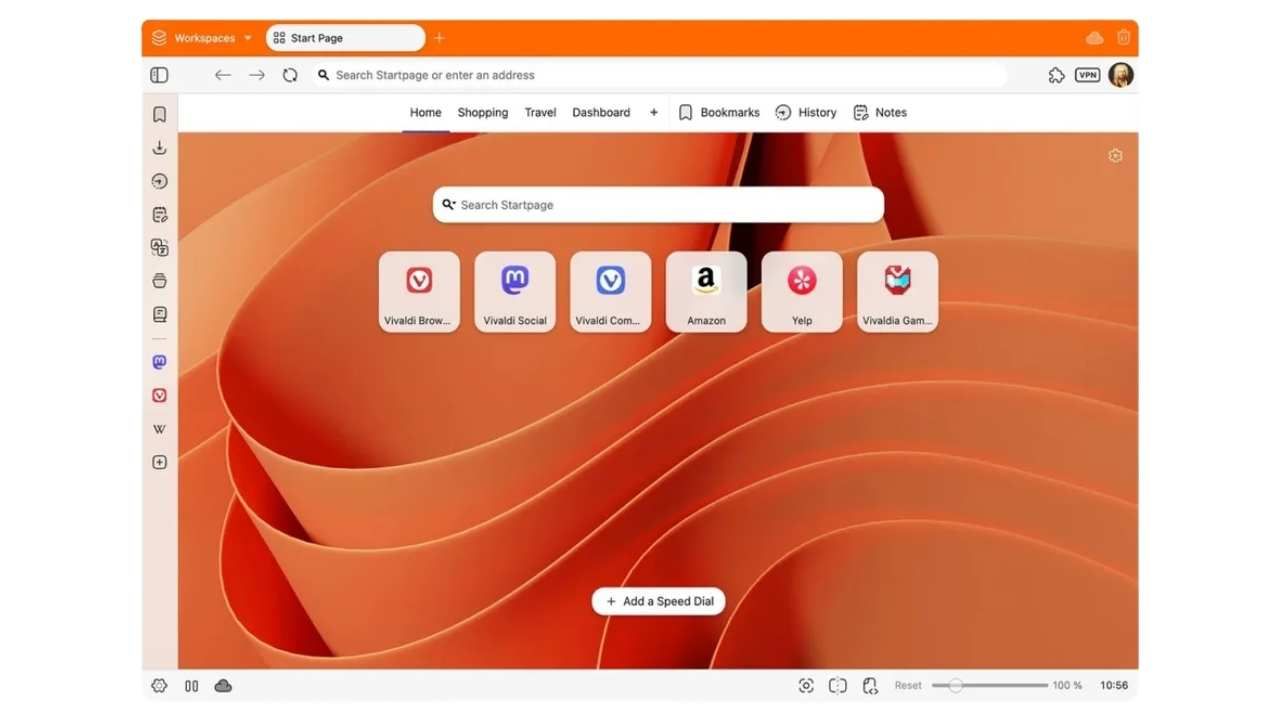This screenshot has width=1280, height=720.
Task: Enable the VPN in the address bar
Action: [1086, 75]
